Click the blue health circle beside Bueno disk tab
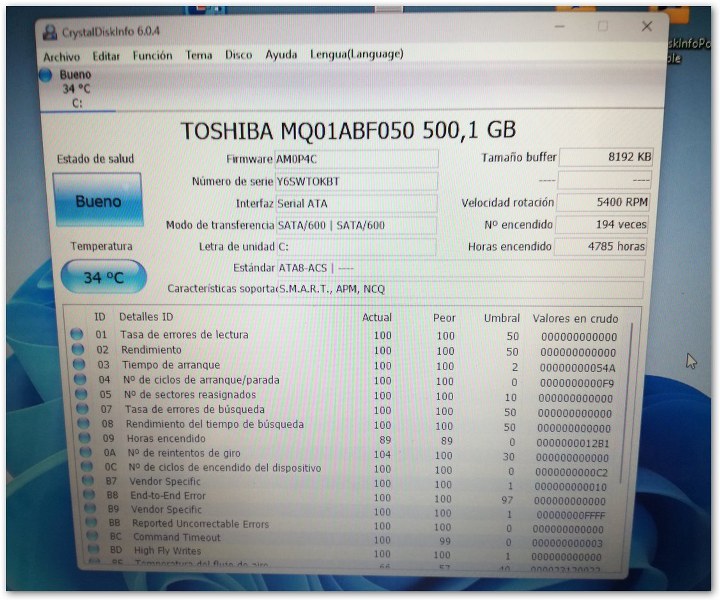The width and height of the screenshot is (720, 600). [x=45, y=75]
